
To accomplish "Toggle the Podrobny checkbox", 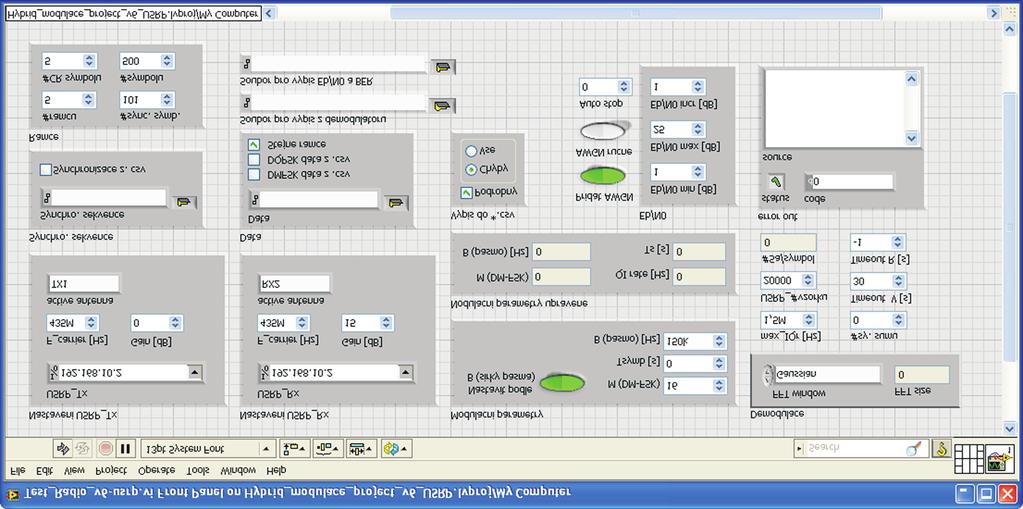I will point(467,193).
